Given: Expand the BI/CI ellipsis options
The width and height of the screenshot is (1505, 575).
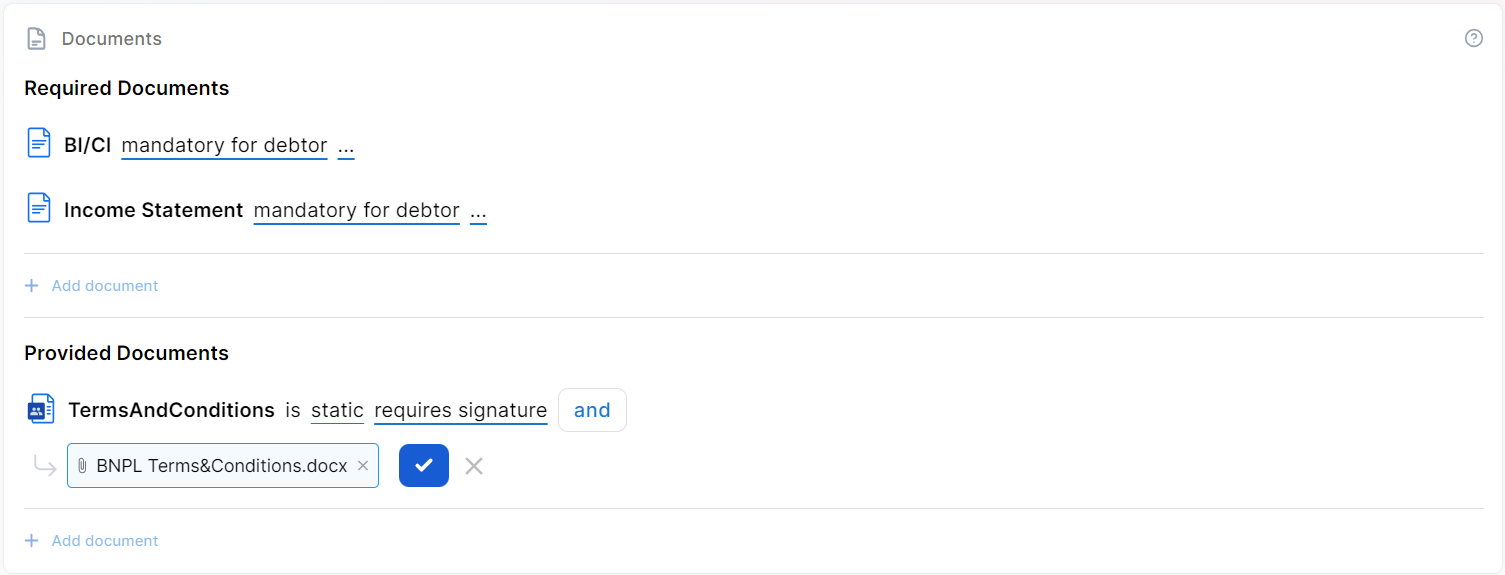Looking at the screenshot, I should (346, 146).
